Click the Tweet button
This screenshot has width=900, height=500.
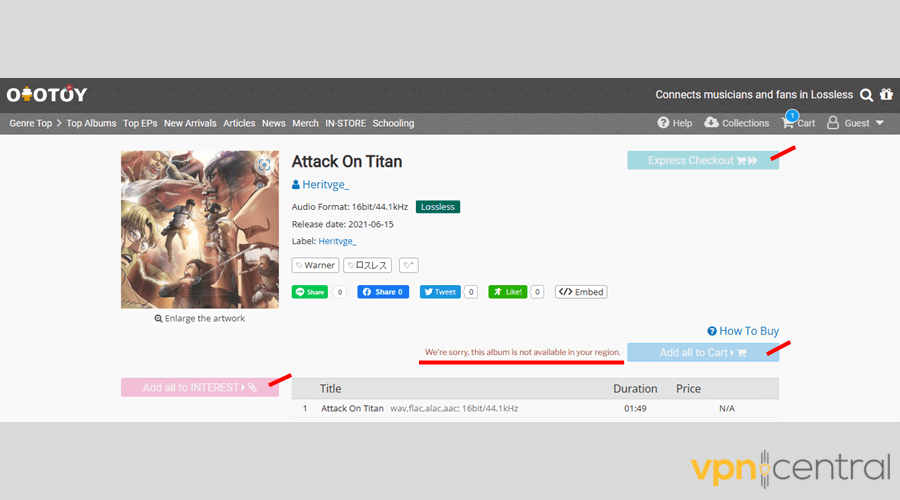click(x=440, y=292)
